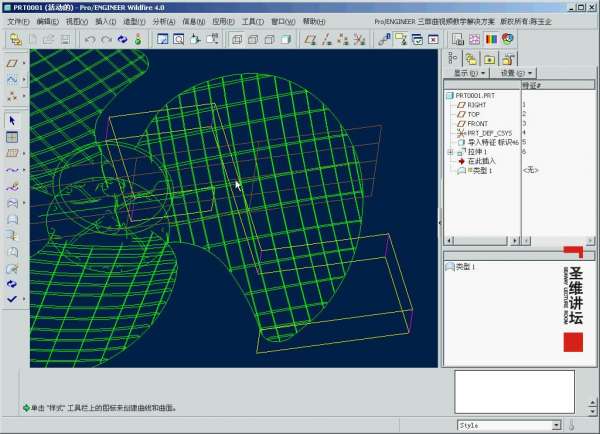Click the four-view layout icon in left toolbar
Image resolution: width=600 pixels, height=434 pixels.
(x=12, y=137)
